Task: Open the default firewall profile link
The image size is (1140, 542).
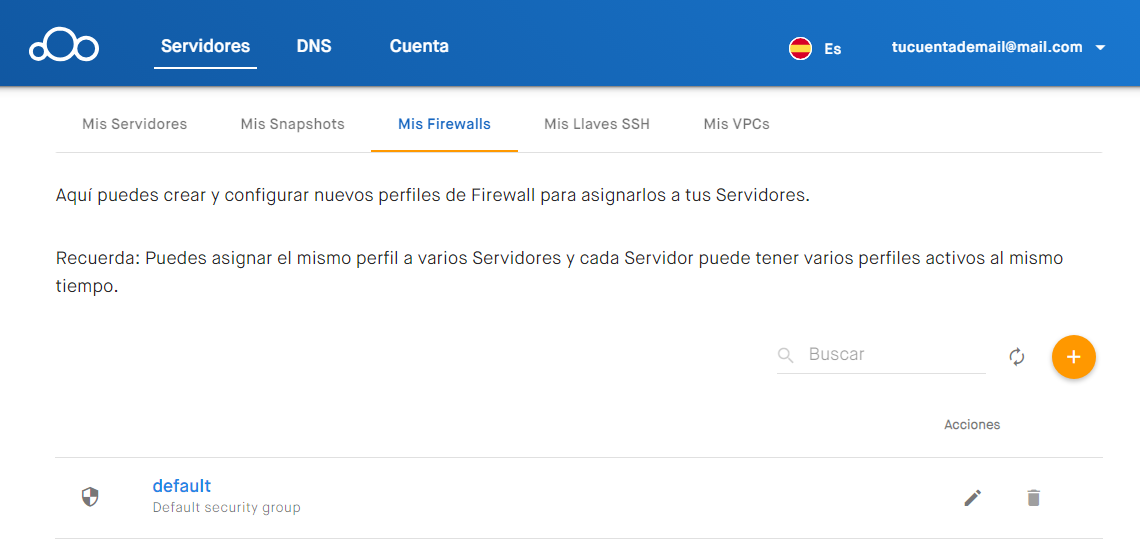Action: 182,485
